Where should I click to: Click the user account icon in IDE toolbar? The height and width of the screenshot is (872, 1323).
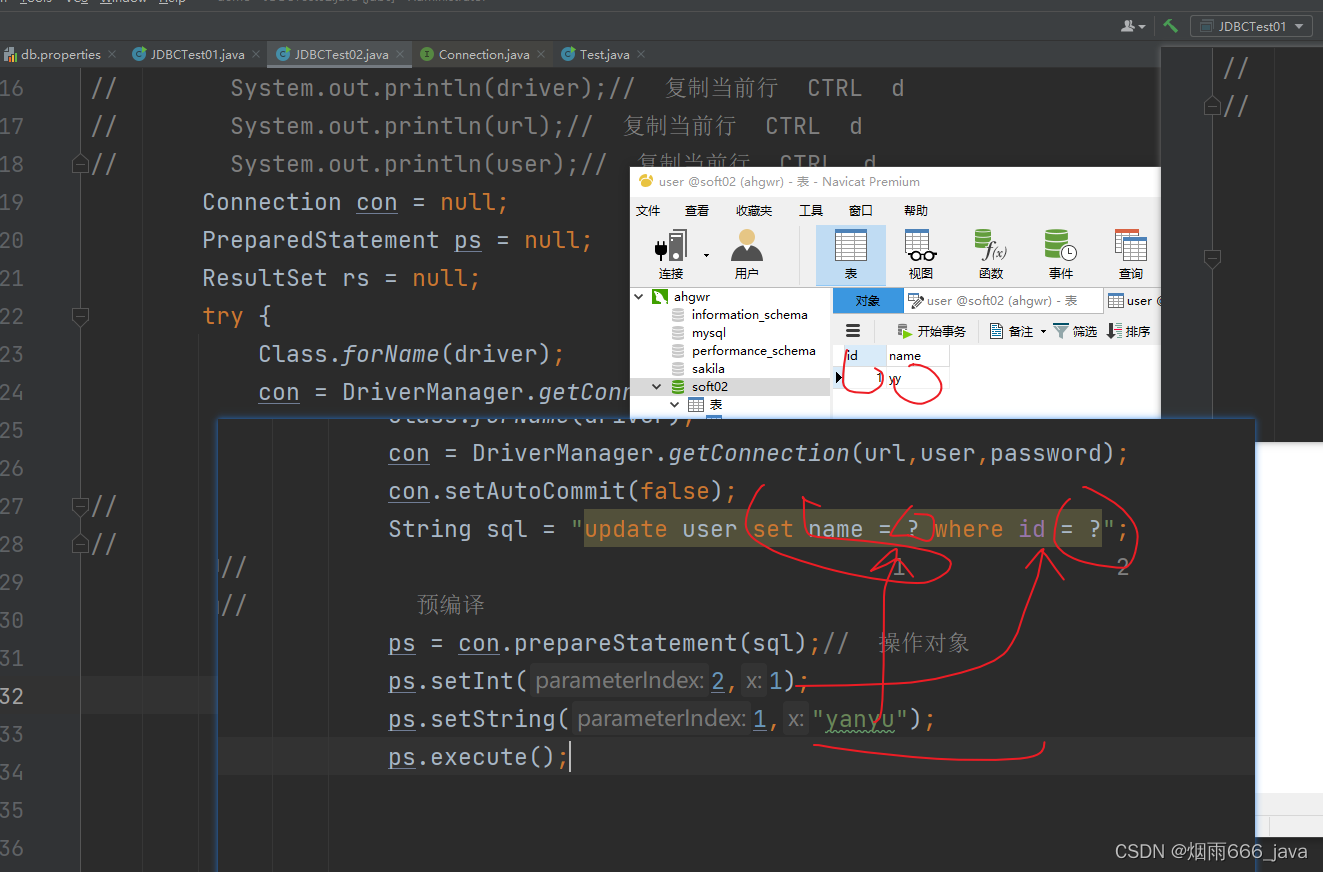click(1130, 26)
